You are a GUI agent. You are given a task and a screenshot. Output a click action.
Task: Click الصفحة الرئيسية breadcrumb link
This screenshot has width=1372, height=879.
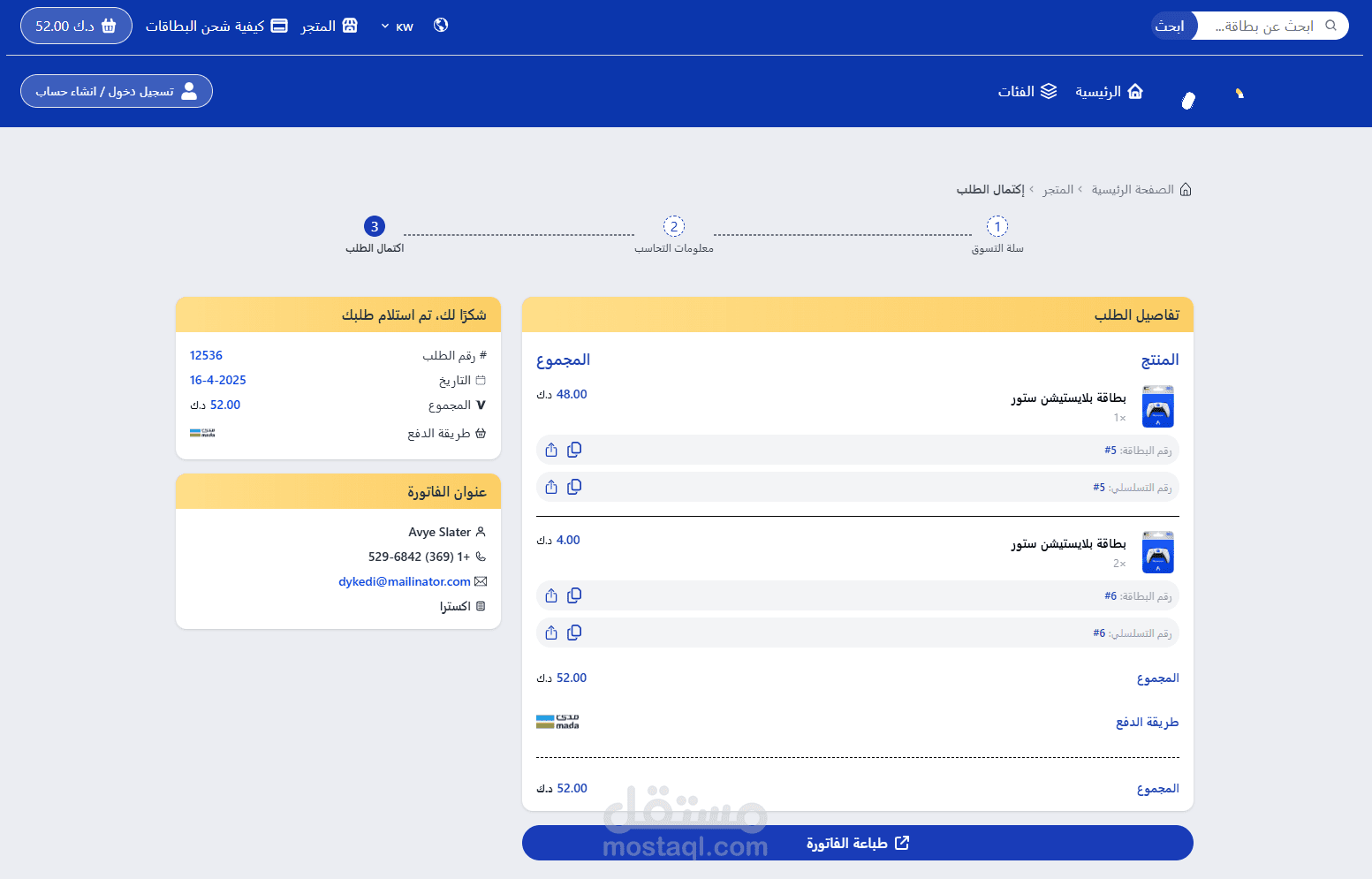point(1133,189)
